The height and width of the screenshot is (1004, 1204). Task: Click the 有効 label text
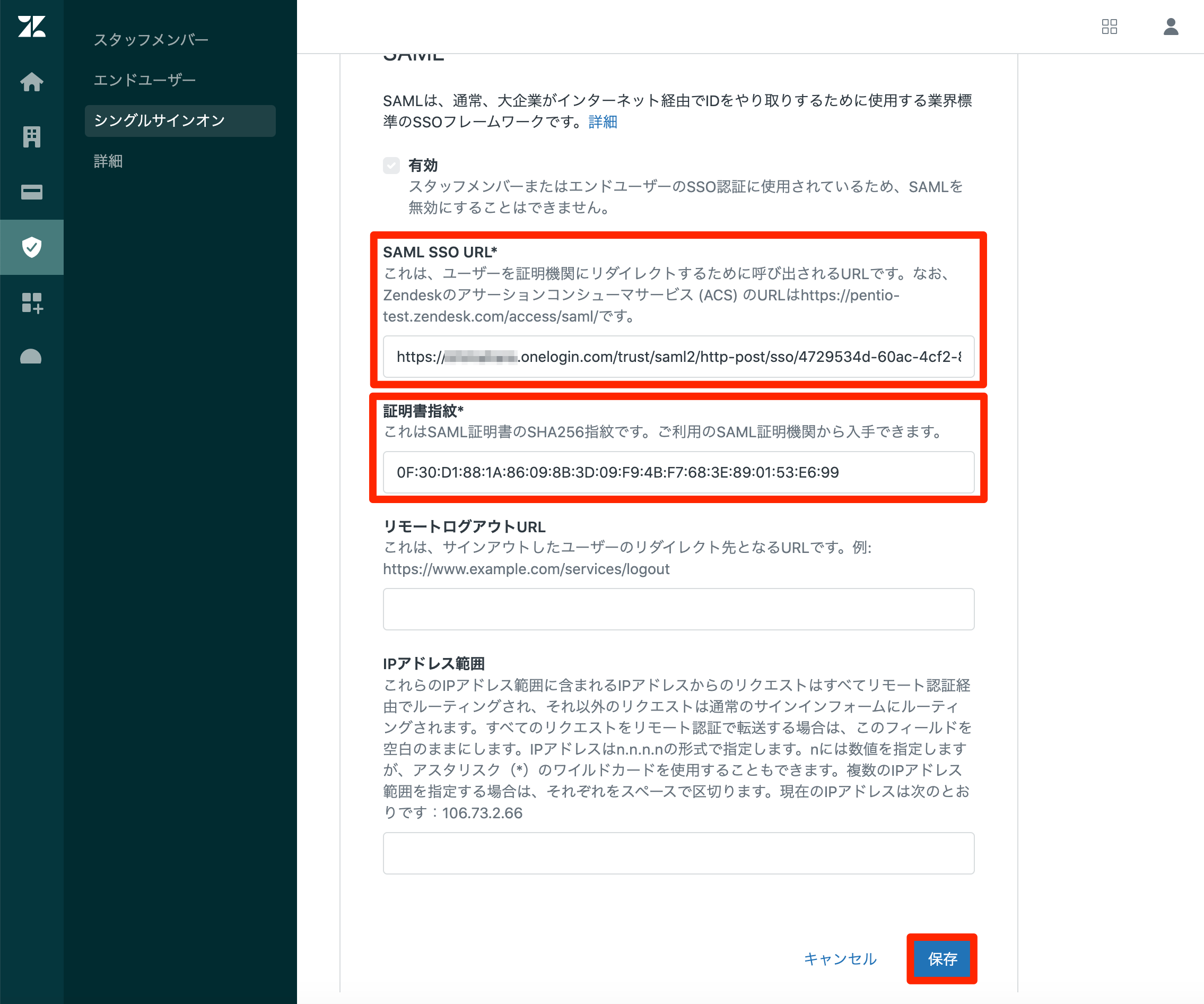423,166
